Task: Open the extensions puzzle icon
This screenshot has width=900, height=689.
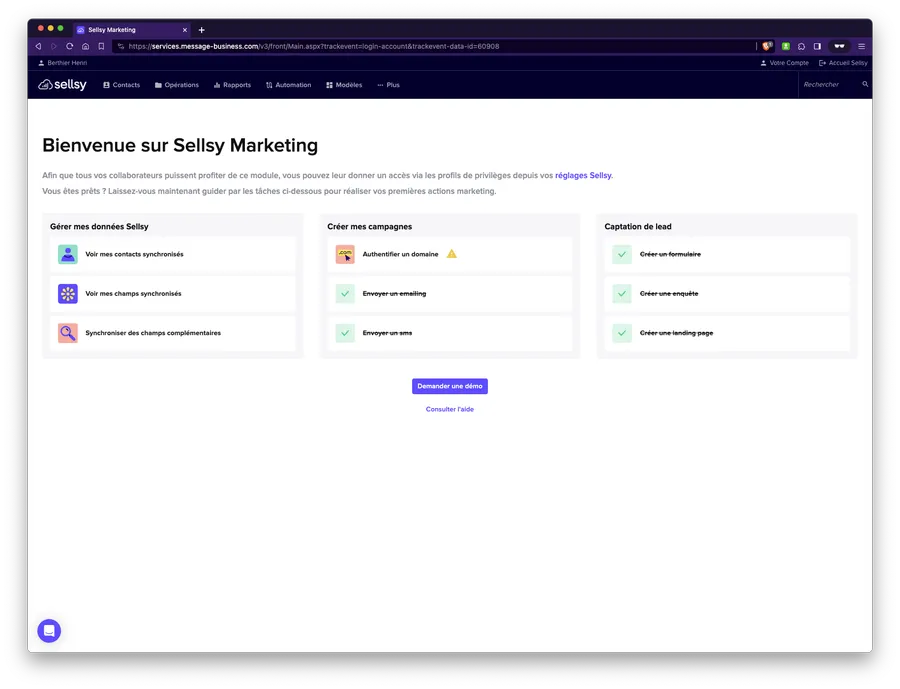Action: [x=801, y=46]
